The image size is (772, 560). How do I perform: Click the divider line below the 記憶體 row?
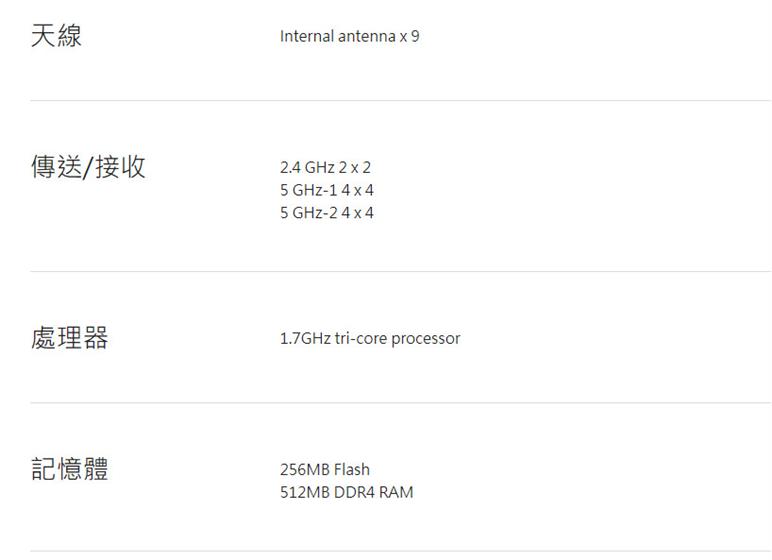point(400,551)
